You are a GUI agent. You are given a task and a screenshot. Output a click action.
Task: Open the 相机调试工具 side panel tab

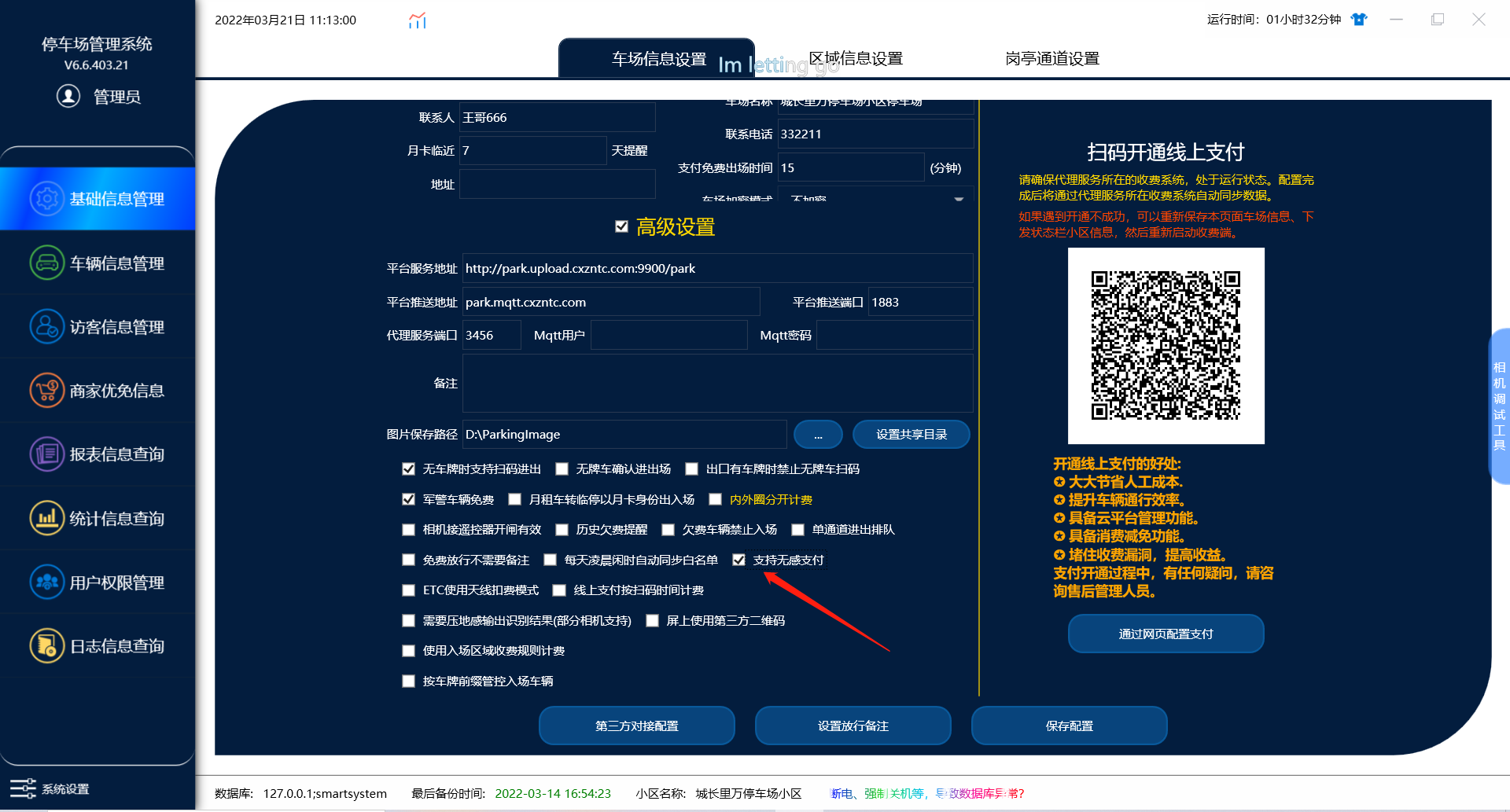point(1499,406)
